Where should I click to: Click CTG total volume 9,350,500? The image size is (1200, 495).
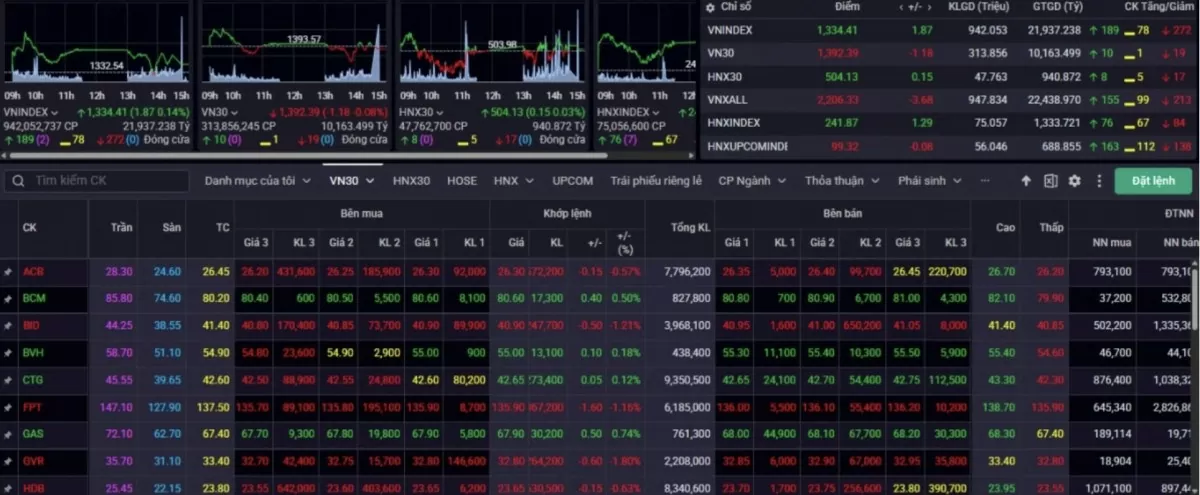[686, 381]
